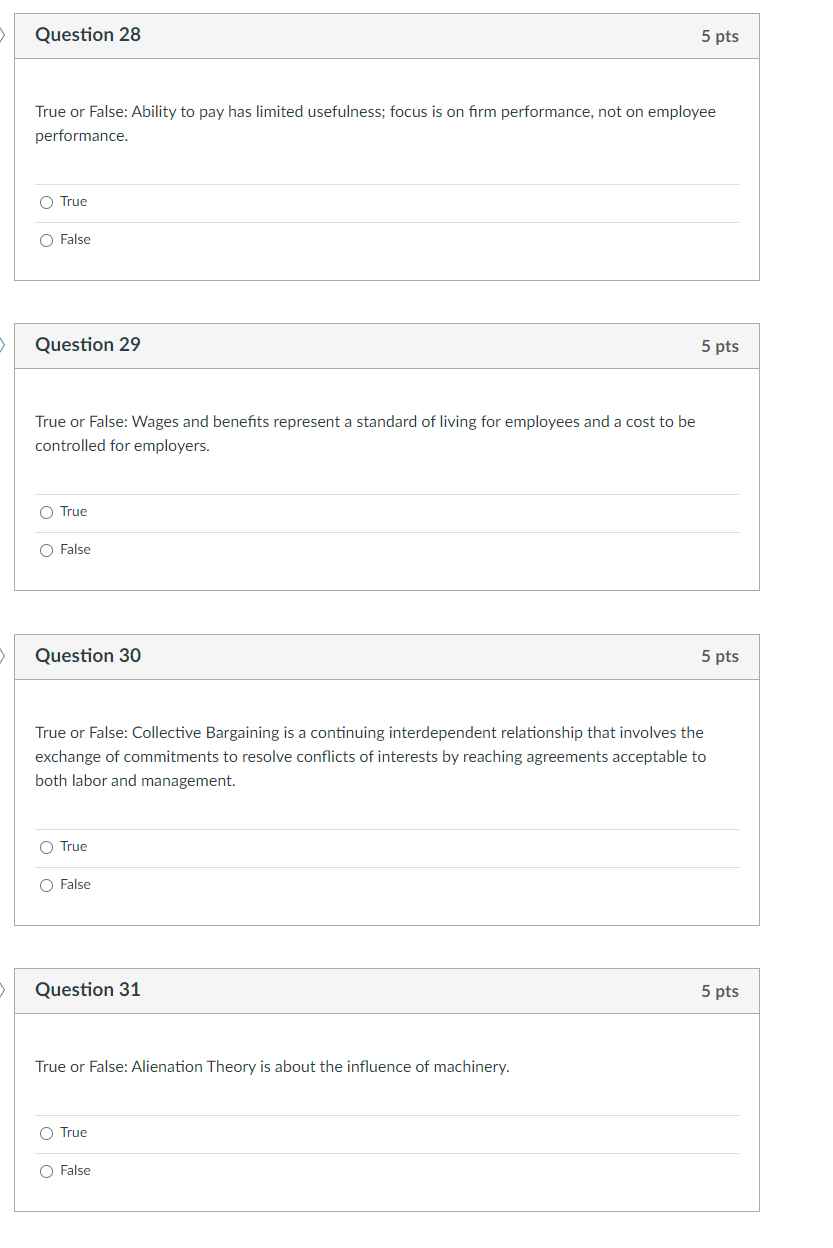
Task: Click the Collective Bargaining question text
Action: [x=370, y=757]
